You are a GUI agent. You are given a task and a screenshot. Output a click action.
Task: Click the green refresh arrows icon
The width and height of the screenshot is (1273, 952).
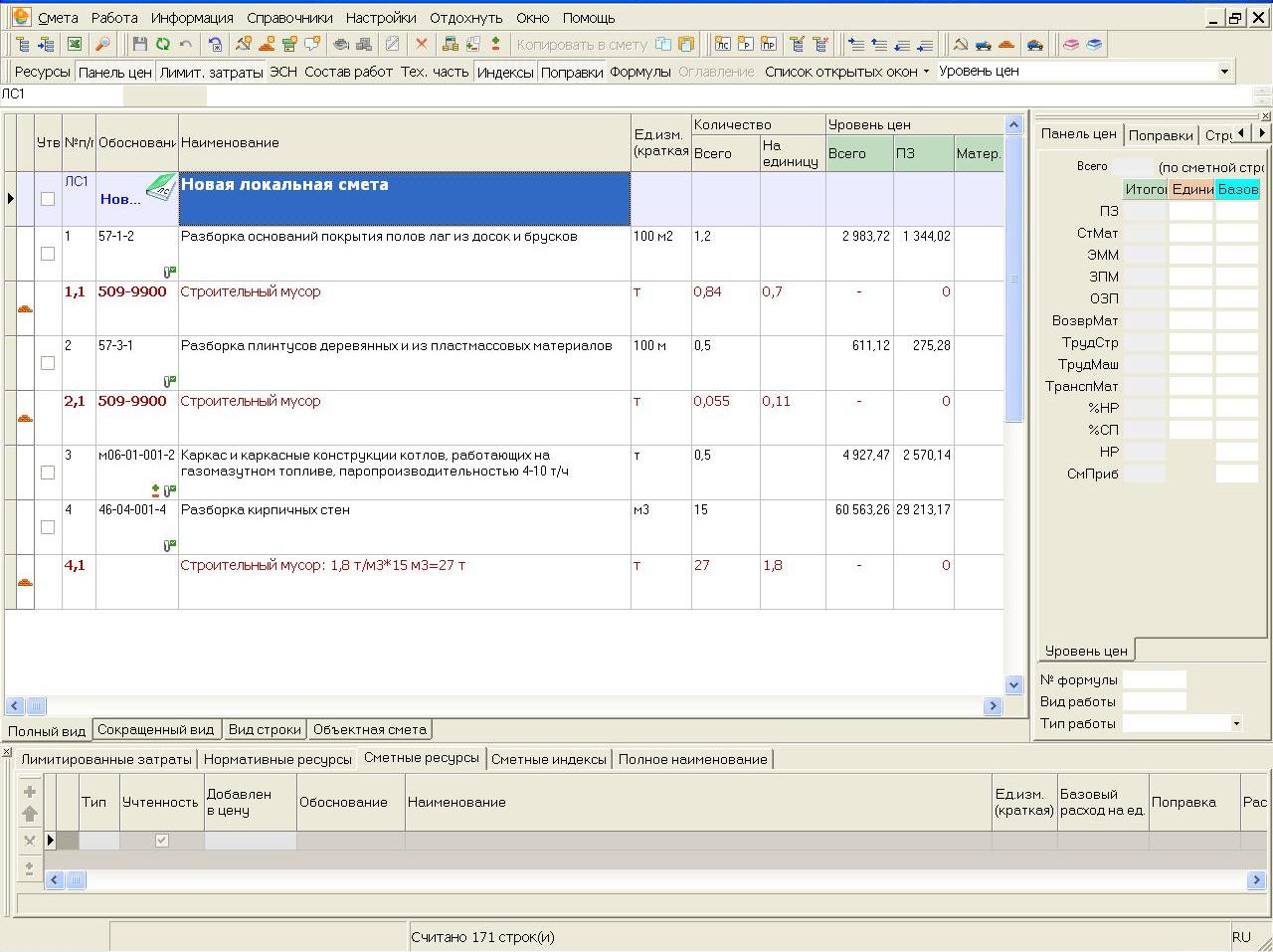(162, 44)
